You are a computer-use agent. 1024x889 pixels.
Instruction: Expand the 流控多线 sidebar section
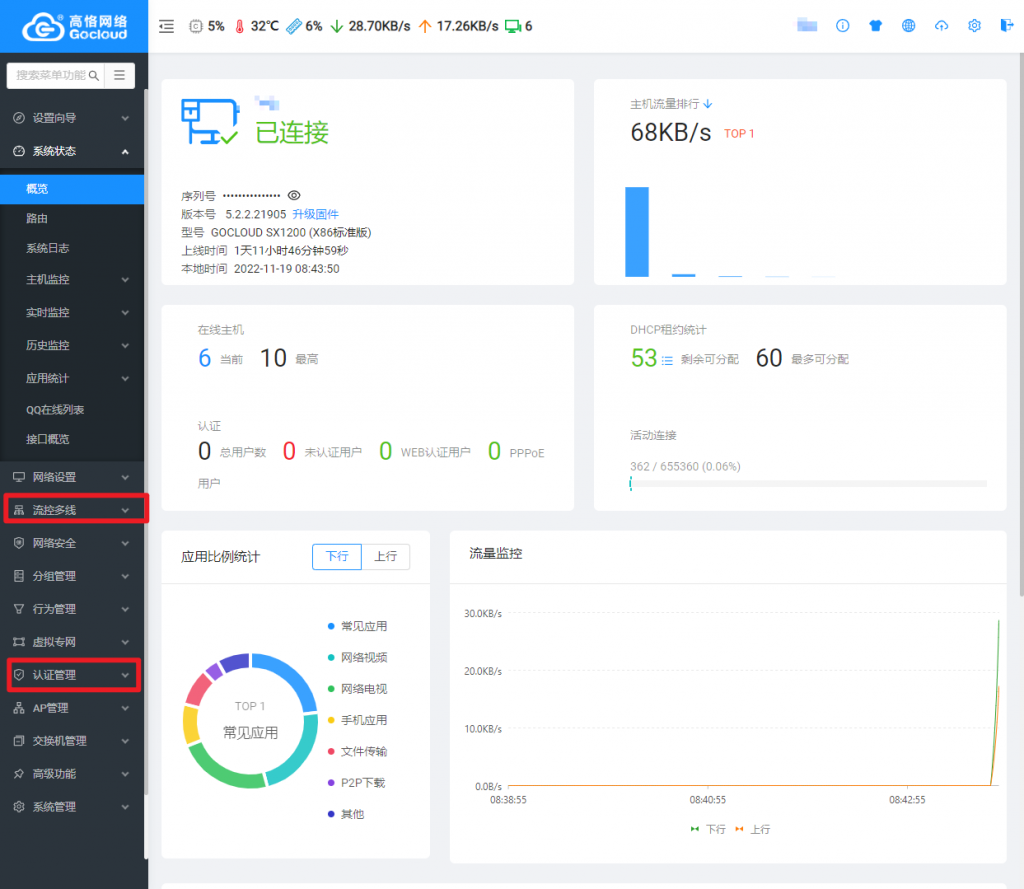point(72,510)
